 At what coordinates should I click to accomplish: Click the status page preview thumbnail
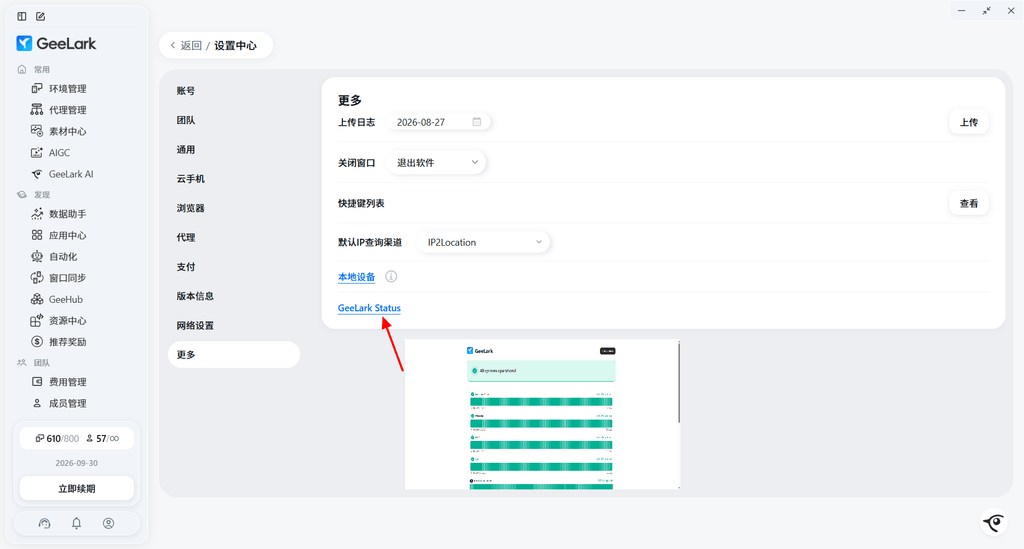click(542, 415)
